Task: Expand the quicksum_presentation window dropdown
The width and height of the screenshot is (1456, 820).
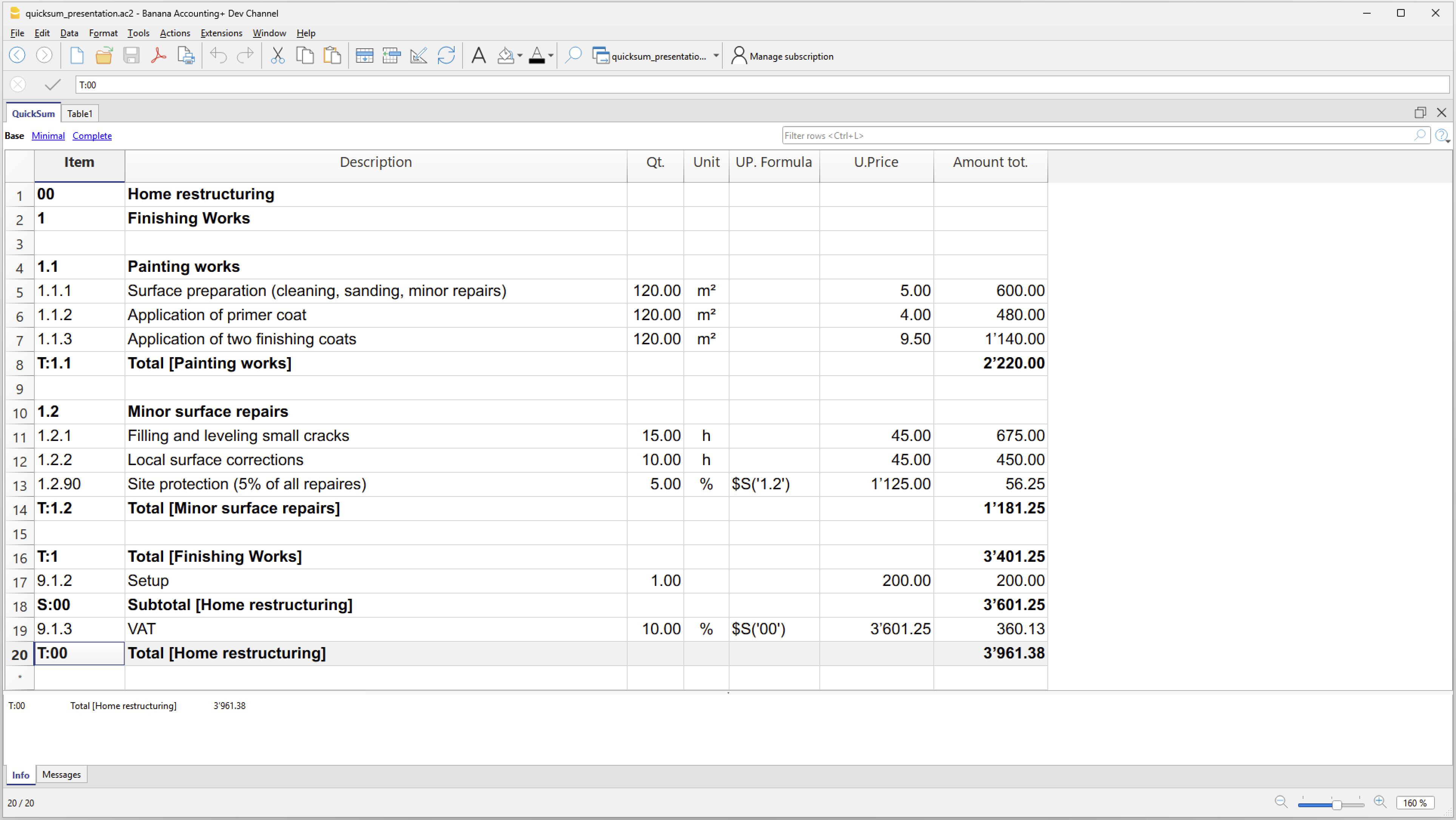Action: pyautogui.click(x=716, y=56)
